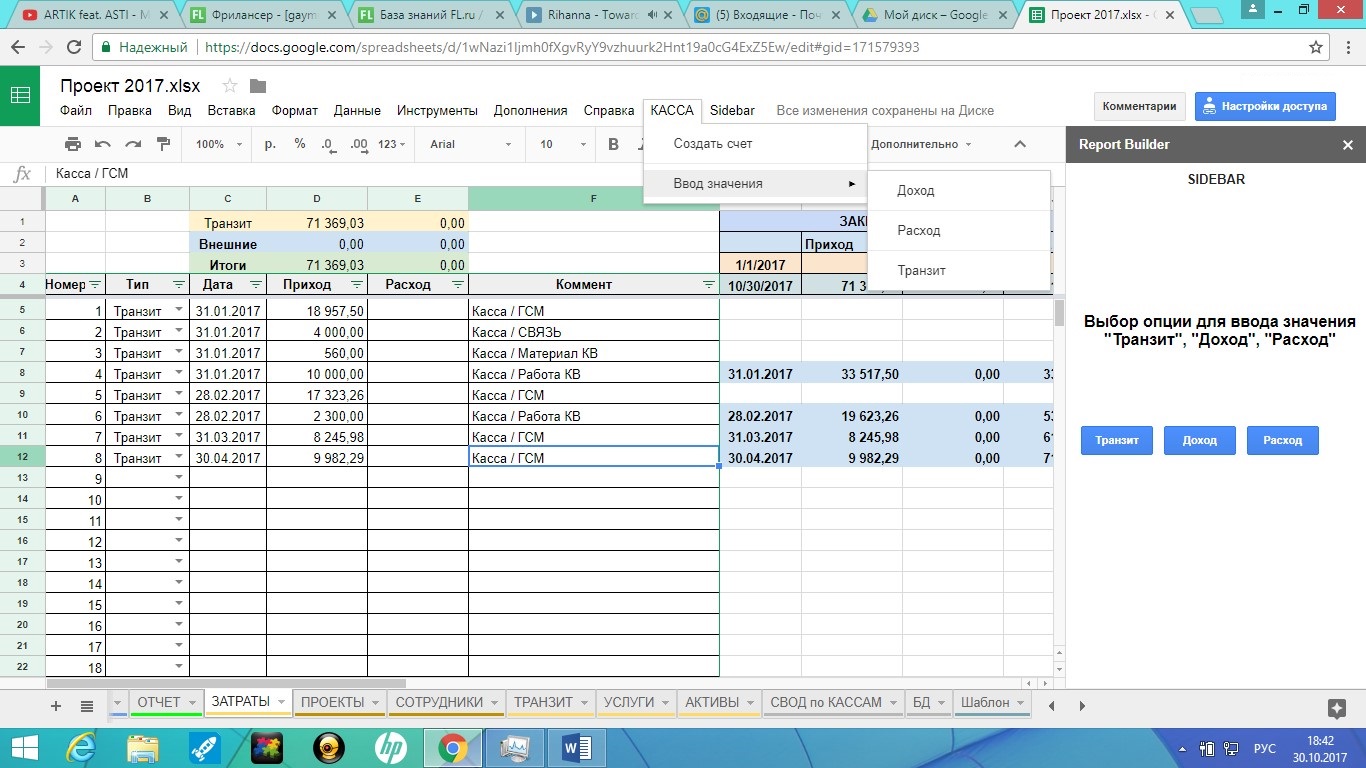
Task: Open the Sidebar menu
Action: pos(732,111)
